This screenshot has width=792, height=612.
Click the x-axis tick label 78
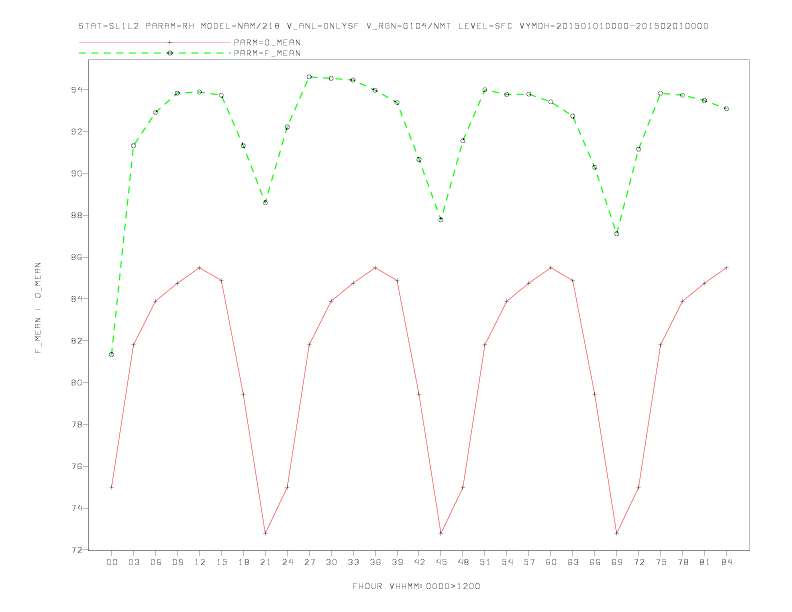tap(683, 562)
